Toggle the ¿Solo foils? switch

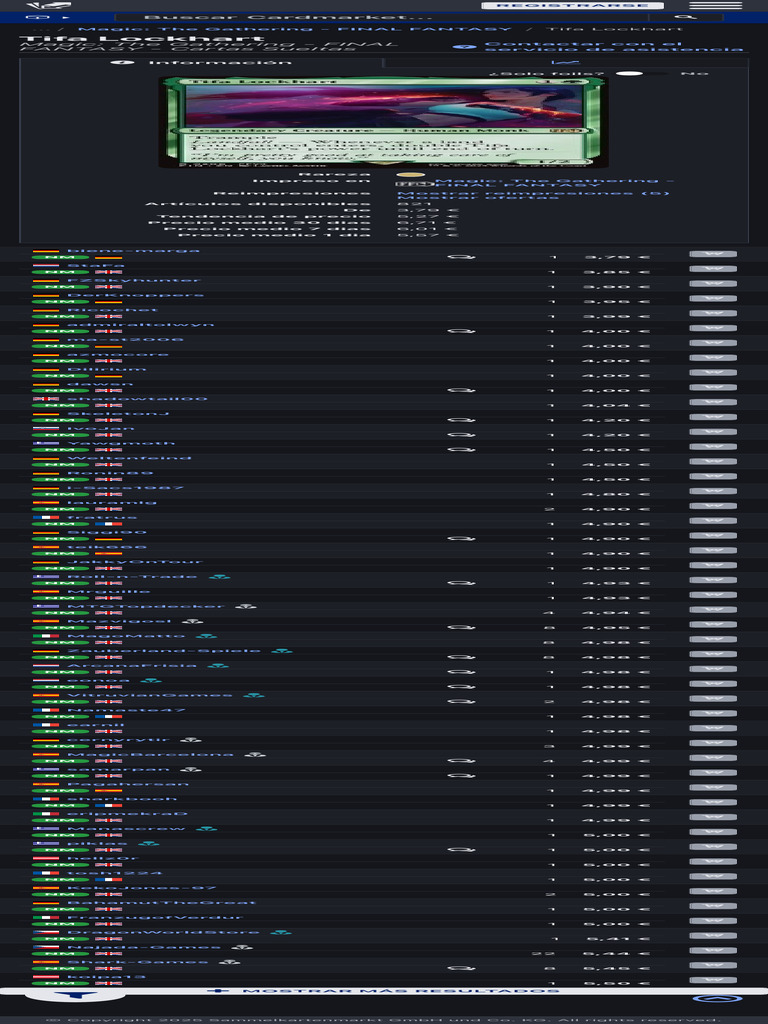[x=641, y=73]
